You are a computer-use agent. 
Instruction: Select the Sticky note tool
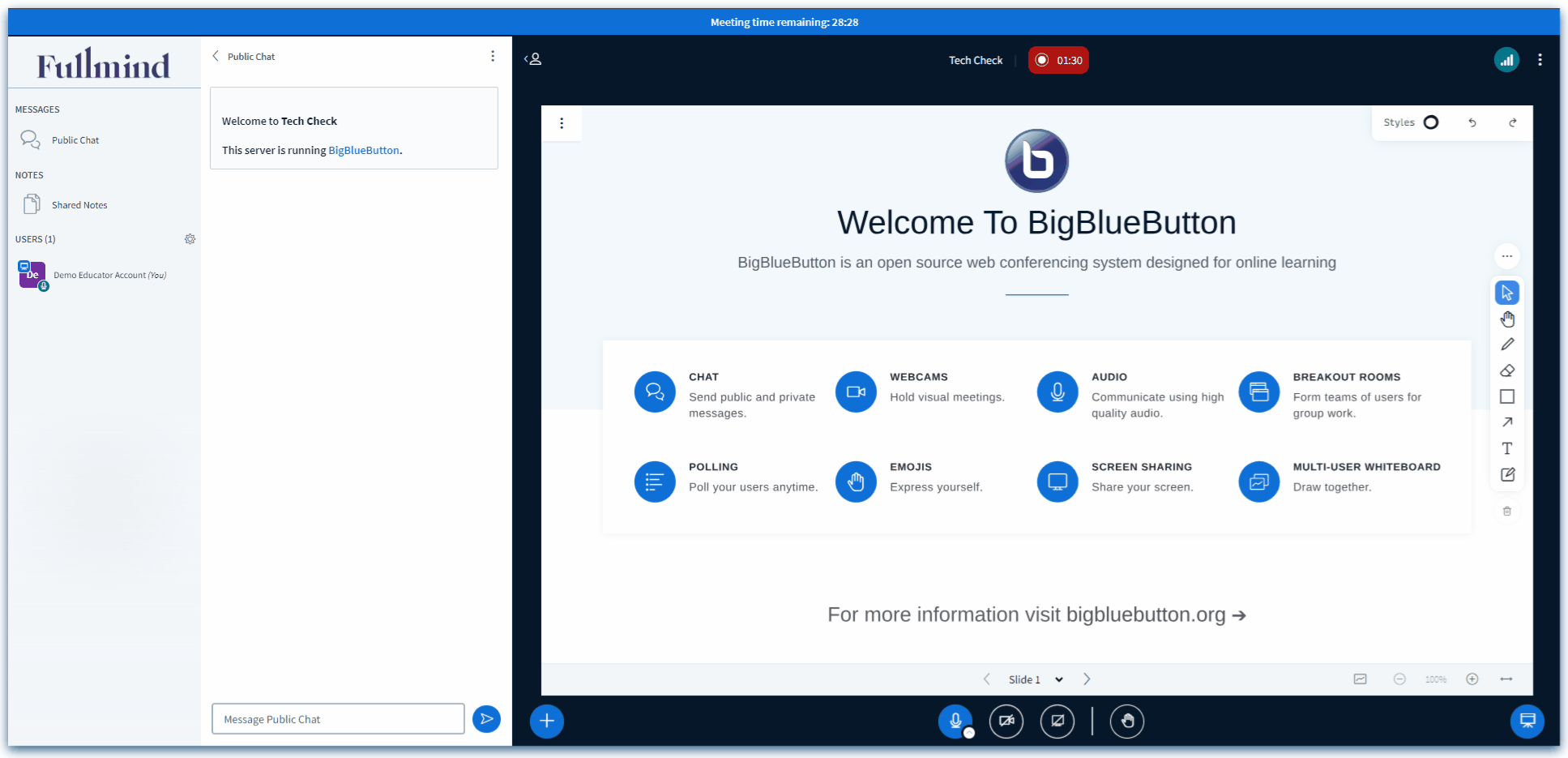1506,474
